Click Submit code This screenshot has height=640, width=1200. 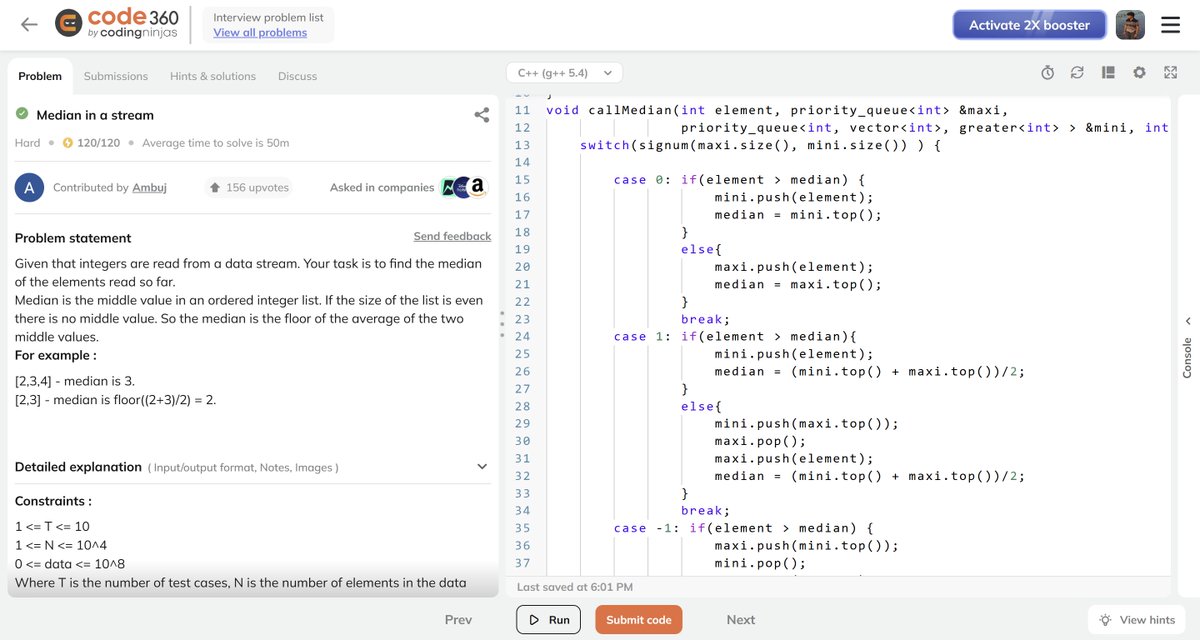click(639, 620)
